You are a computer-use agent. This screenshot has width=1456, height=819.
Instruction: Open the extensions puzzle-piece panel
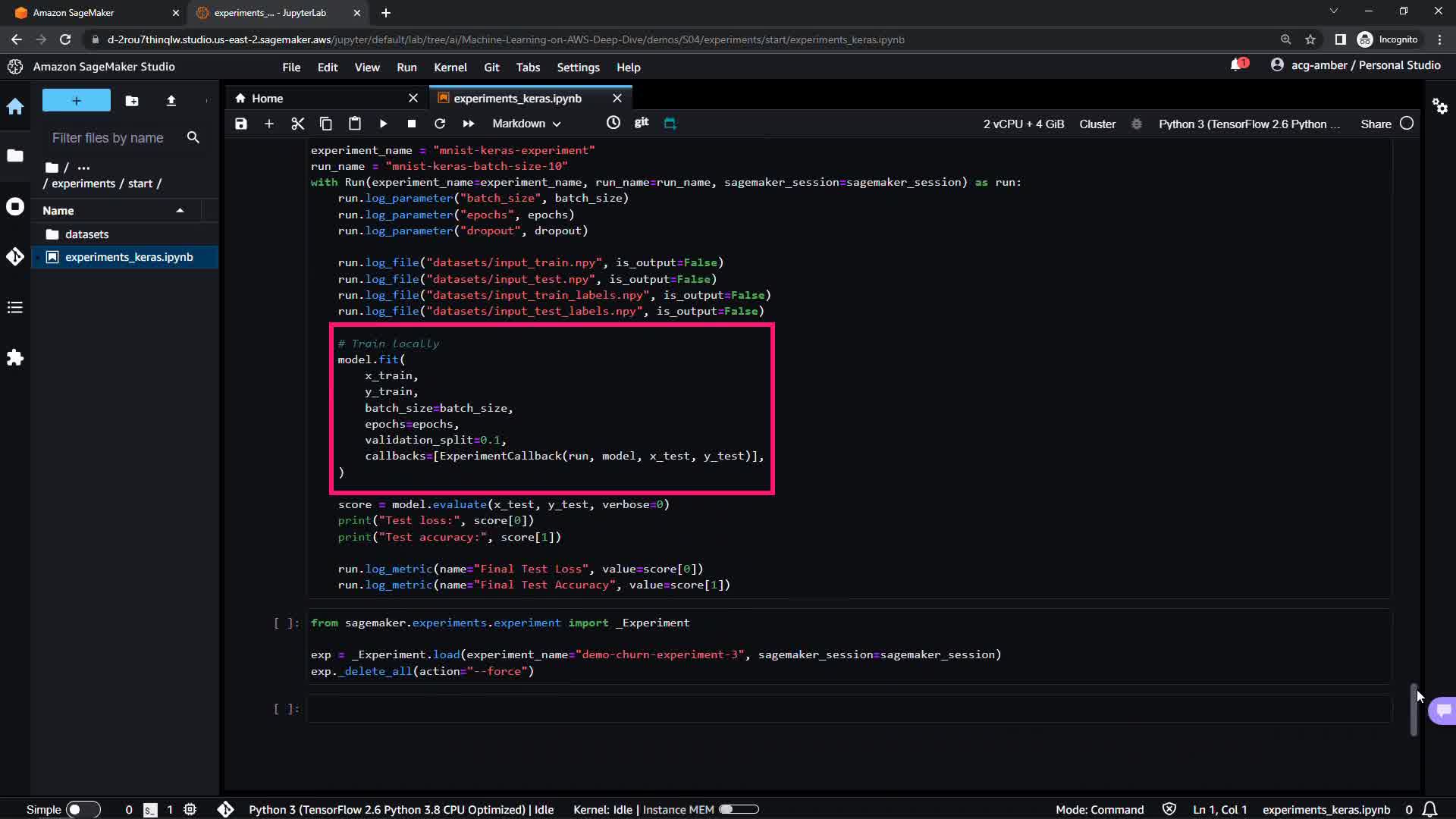point(15,358)
